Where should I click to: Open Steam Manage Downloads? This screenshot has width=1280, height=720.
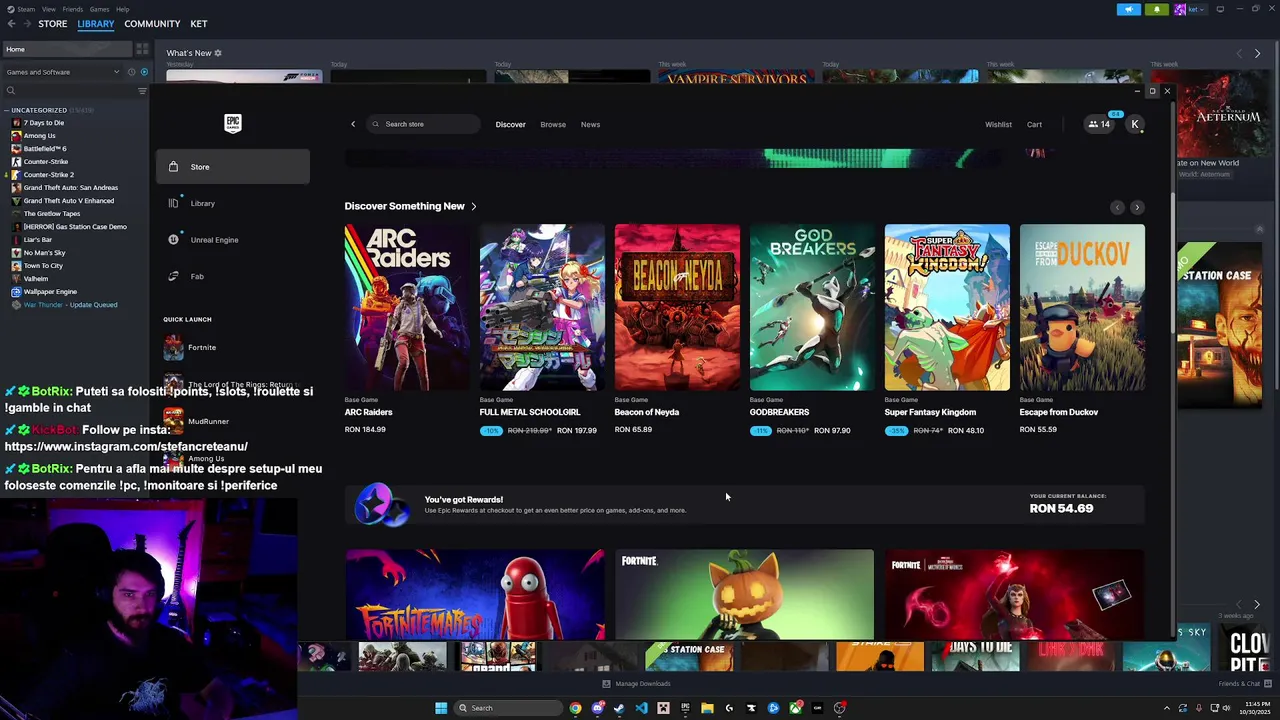coord(636,684)
